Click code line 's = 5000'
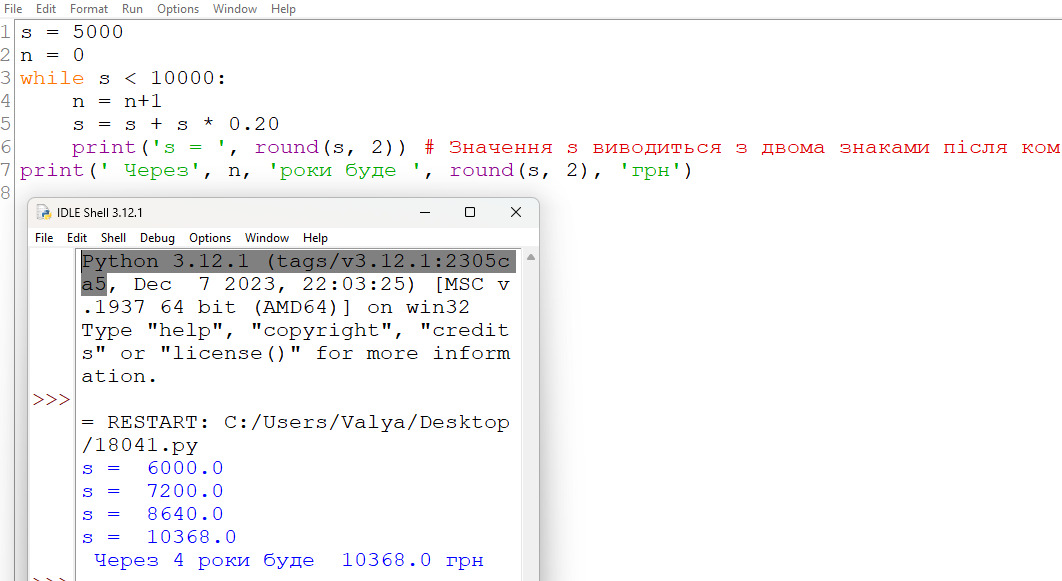Viewport: 1062px width, 581px height. [72, 32]
